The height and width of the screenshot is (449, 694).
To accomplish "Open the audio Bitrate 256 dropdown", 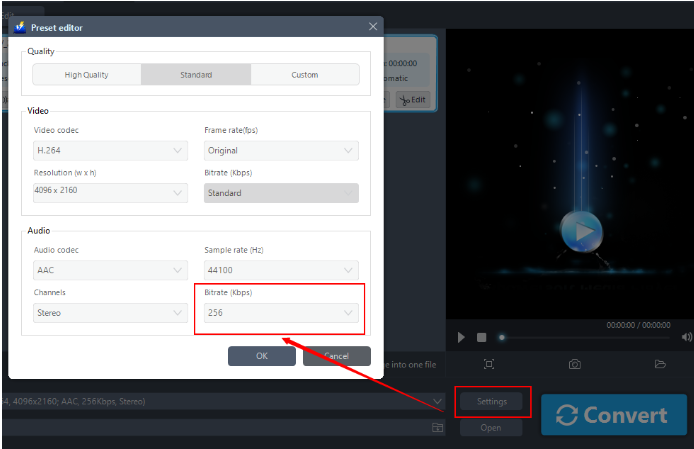I will (x=281, y=313).
